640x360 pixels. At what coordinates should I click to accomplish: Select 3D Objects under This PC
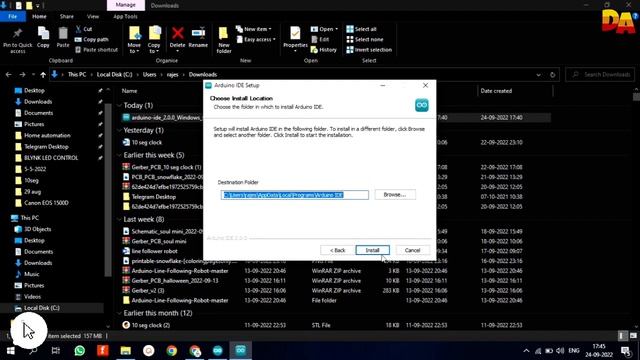point(37,229)
